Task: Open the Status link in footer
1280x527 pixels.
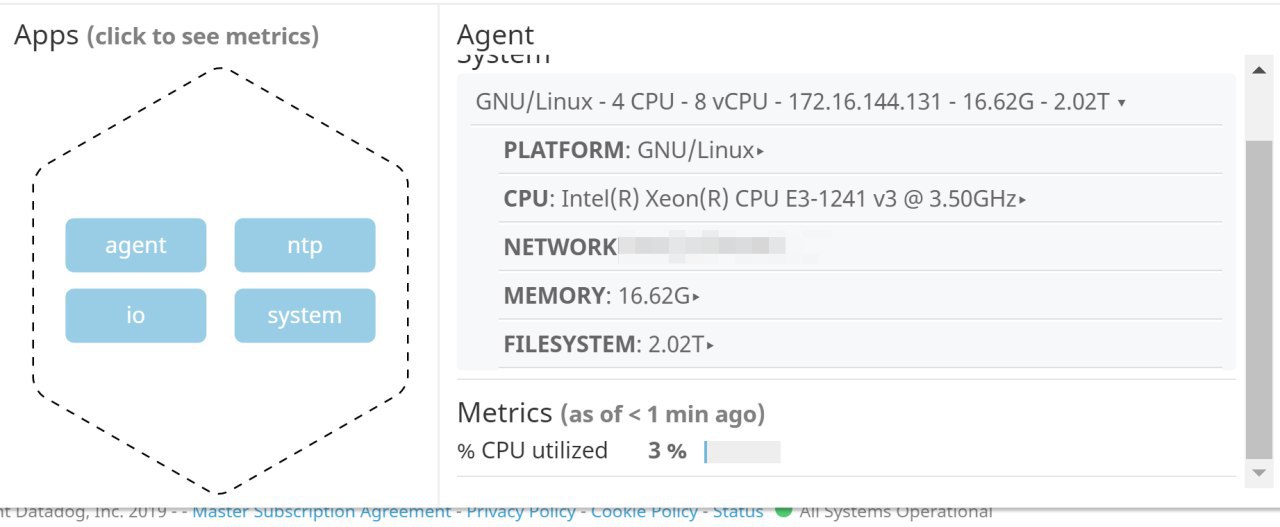Action: 737,512
